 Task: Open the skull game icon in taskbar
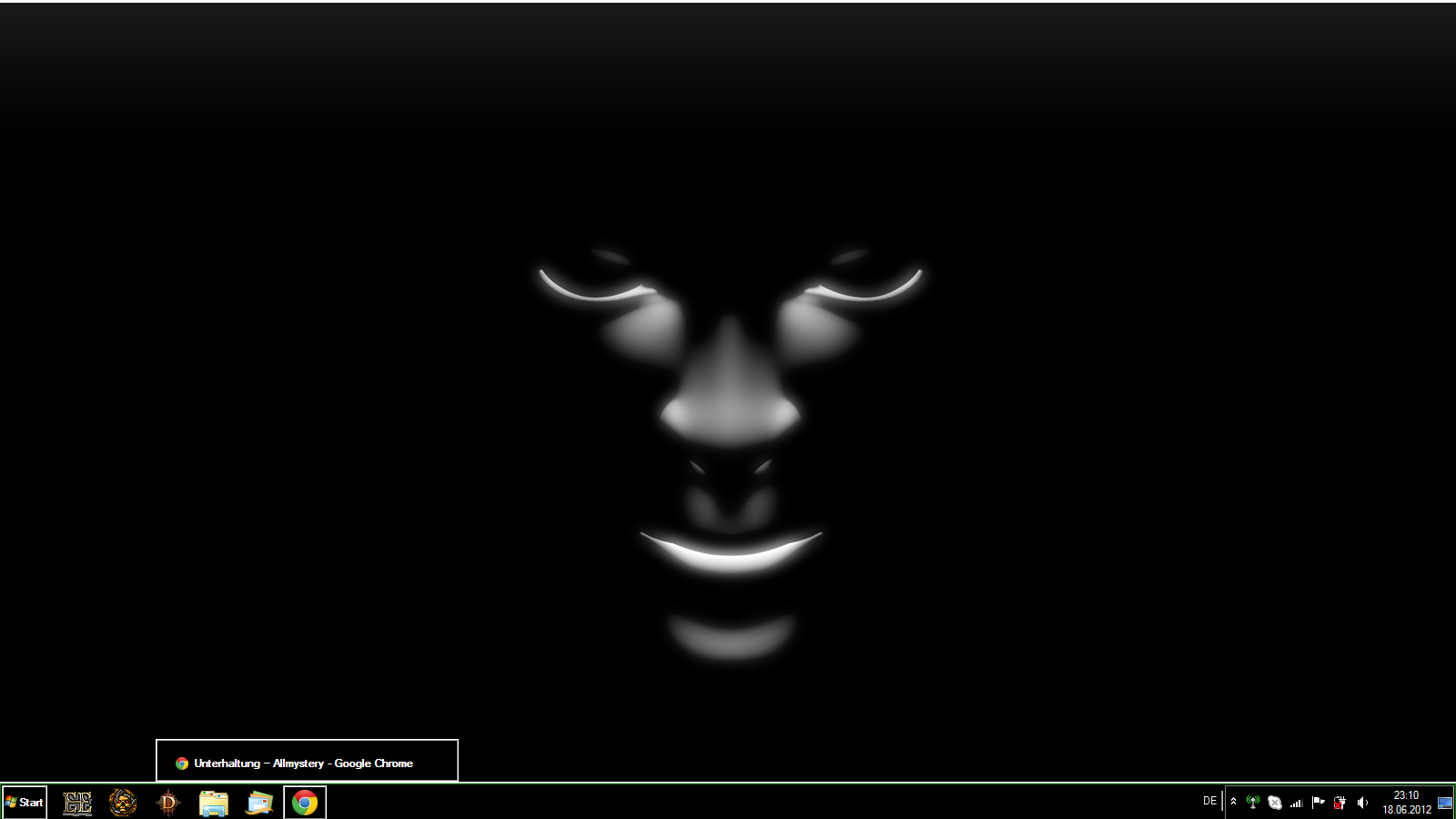pyautogui.click(x=123, y=803)
